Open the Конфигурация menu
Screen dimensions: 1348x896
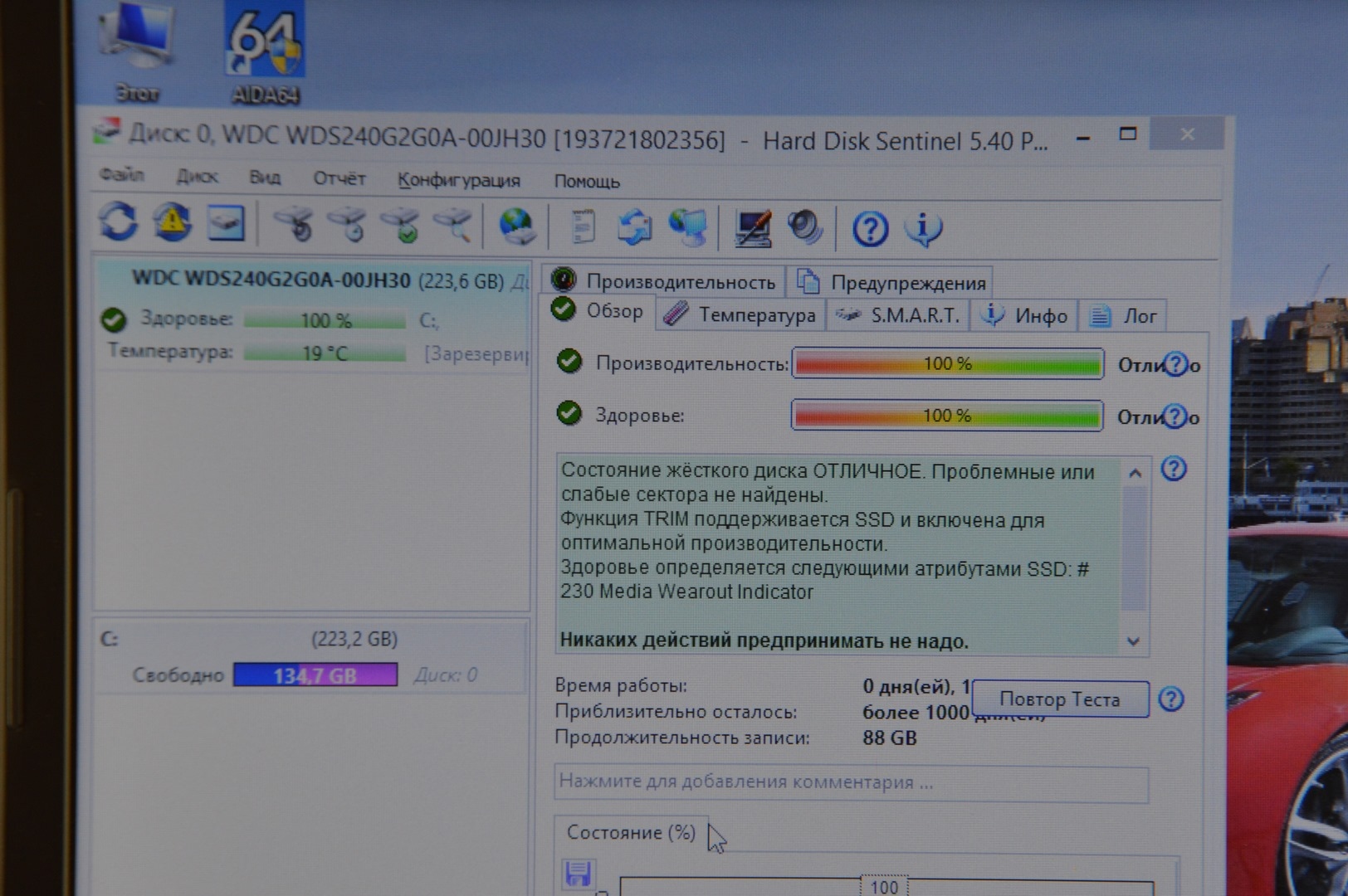(458, 180)
